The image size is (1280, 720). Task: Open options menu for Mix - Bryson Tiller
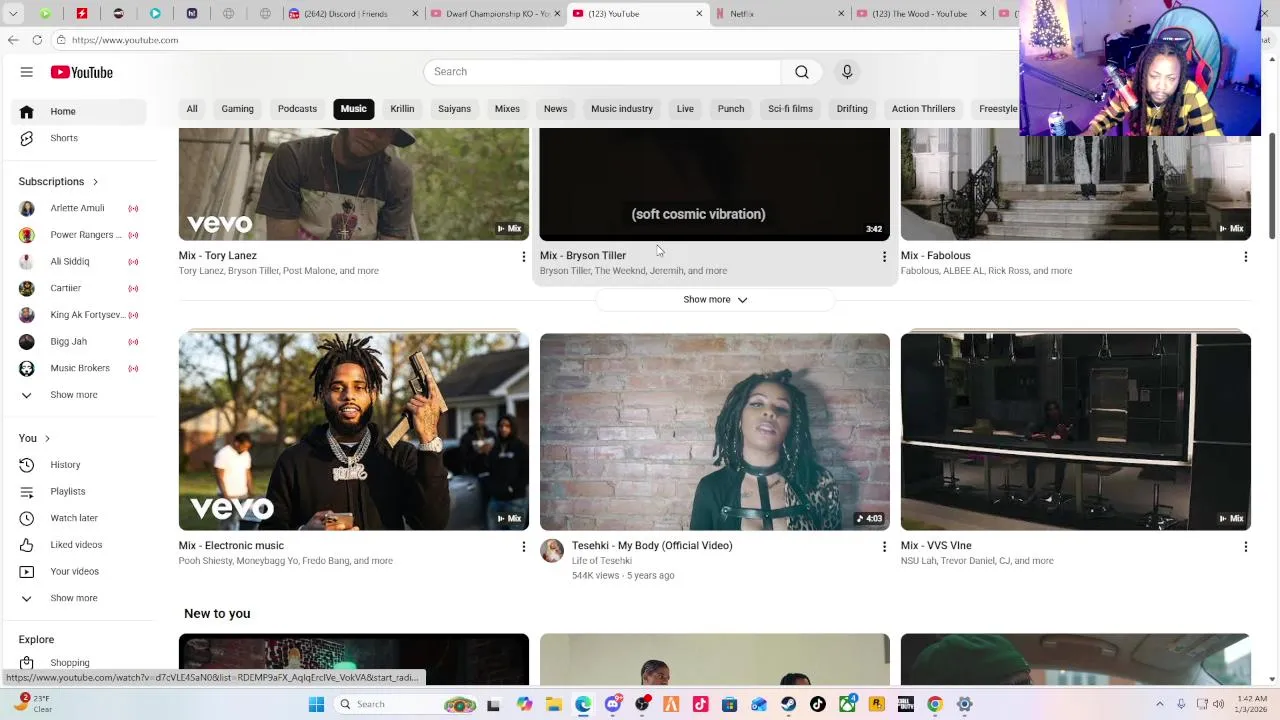click(x=884, y=257)
